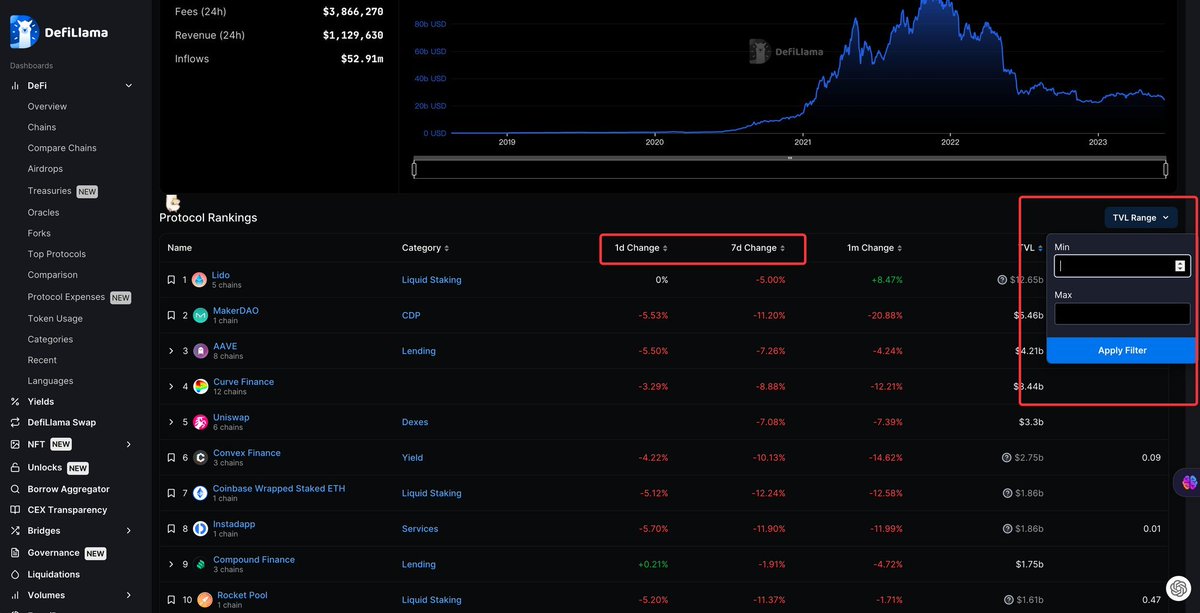The height and width of the screenshot is (613, 1200).
Task: Click the Convex Finance token logo
Action: tap(200, 458)
